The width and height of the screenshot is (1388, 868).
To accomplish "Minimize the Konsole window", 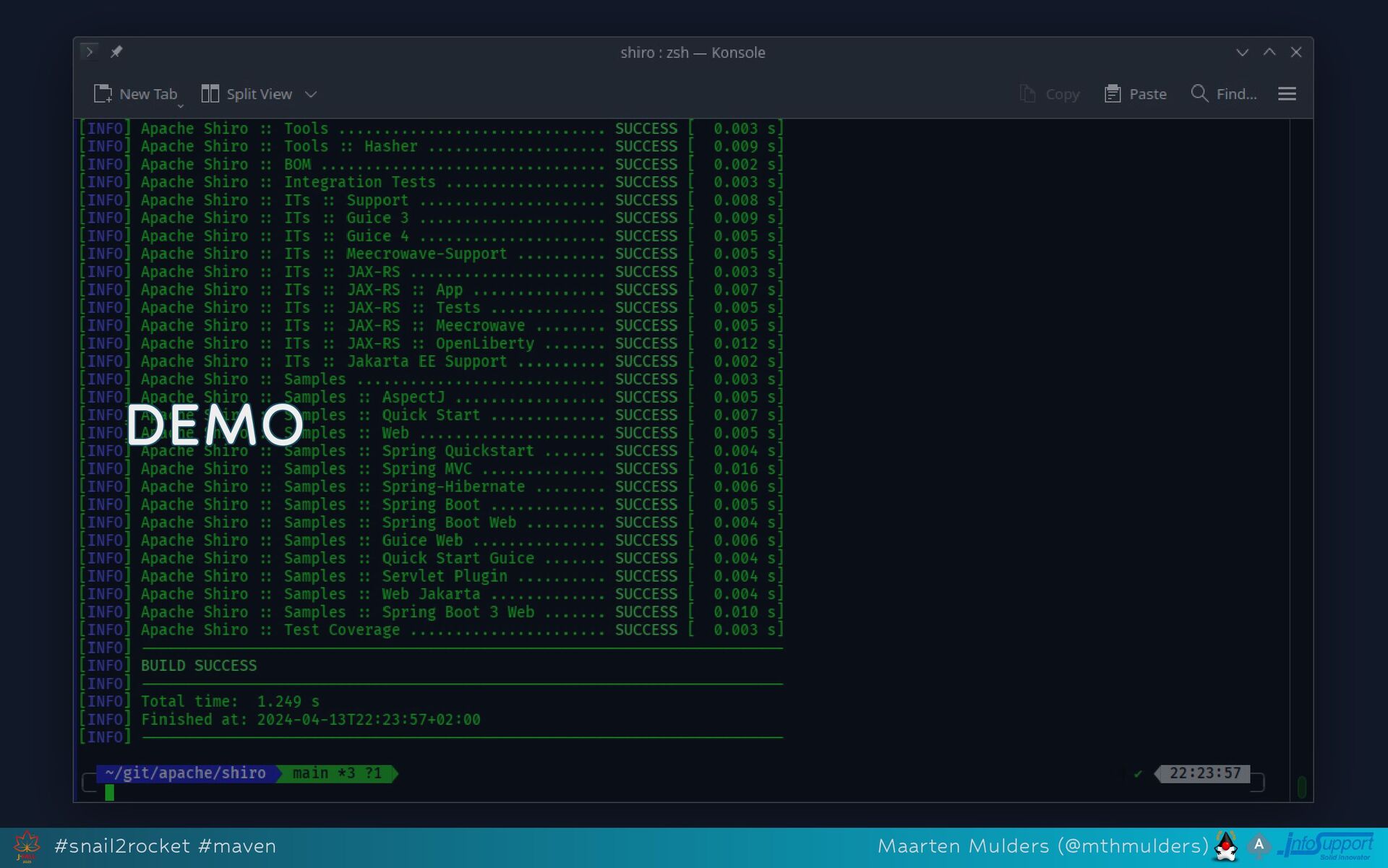I will click(x=1242, y=52).
